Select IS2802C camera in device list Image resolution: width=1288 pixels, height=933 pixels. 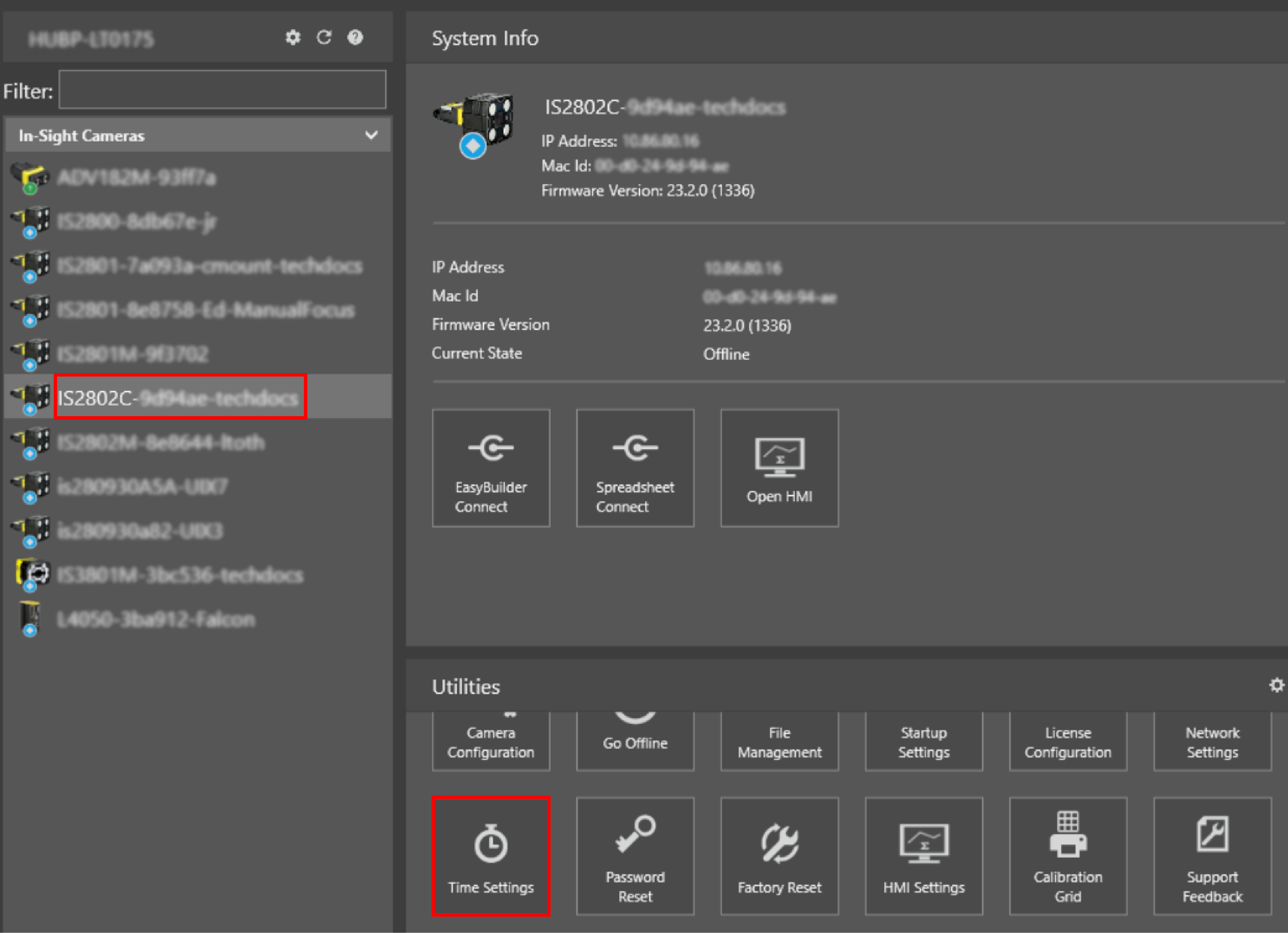[x=179, y=397]
